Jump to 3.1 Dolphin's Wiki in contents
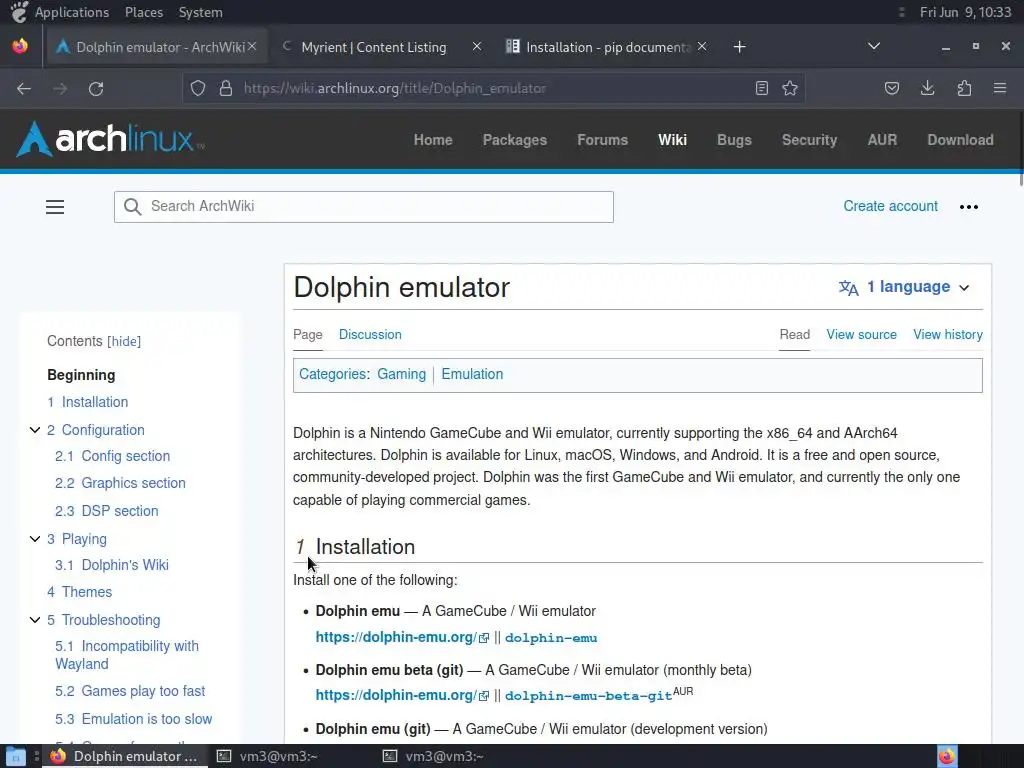This screenshot has width=1024, height=768. (x=112, y=565)
